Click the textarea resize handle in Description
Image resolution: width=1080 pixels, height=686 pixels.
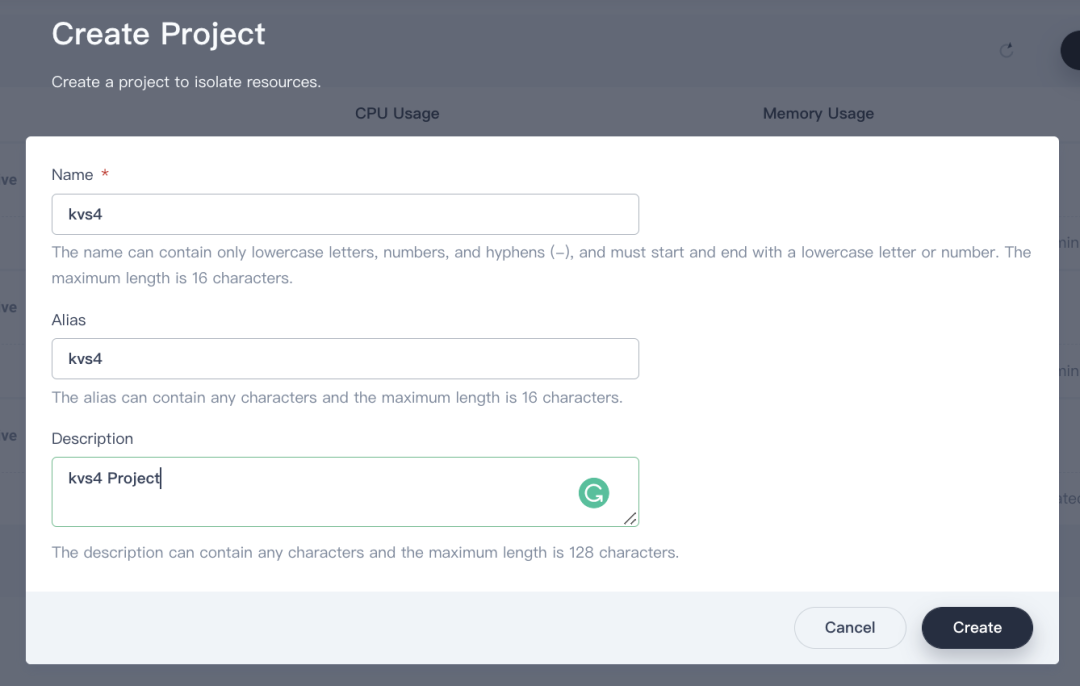coord(630,519)
